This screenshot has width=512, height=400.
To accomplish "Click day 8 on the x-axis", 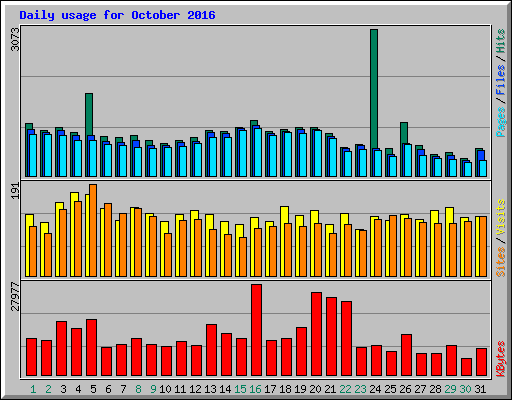I will [138, 389].
